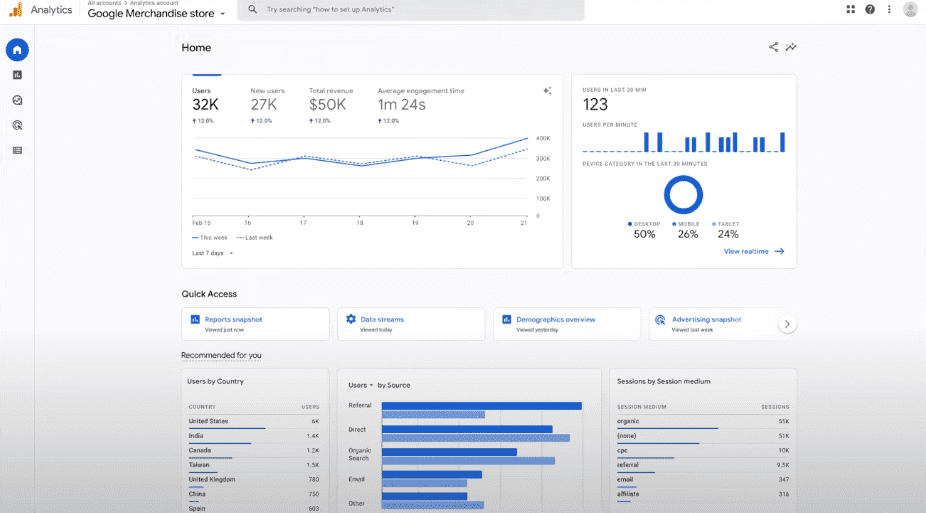This screenshot has width=926, height=513.
Task: Click the View realtime link
Action: [753, 251]
